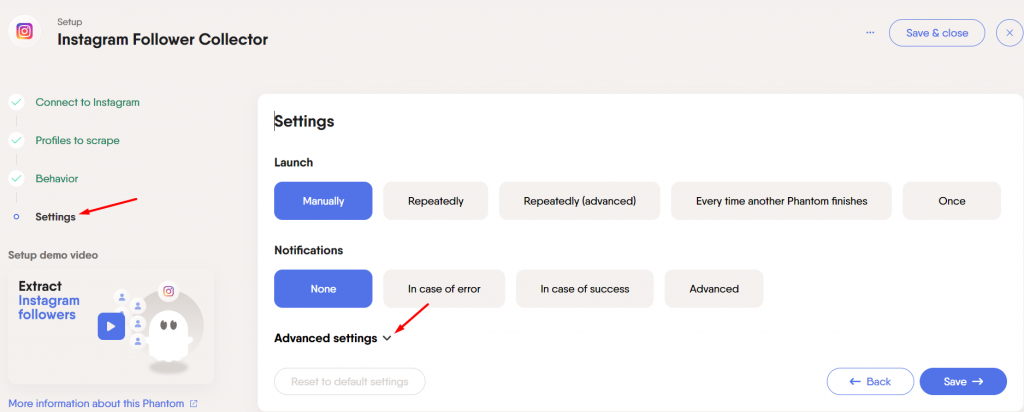Enable notifications In case of error
This screenshot has width=1024, height=412.
click(444, 289)
